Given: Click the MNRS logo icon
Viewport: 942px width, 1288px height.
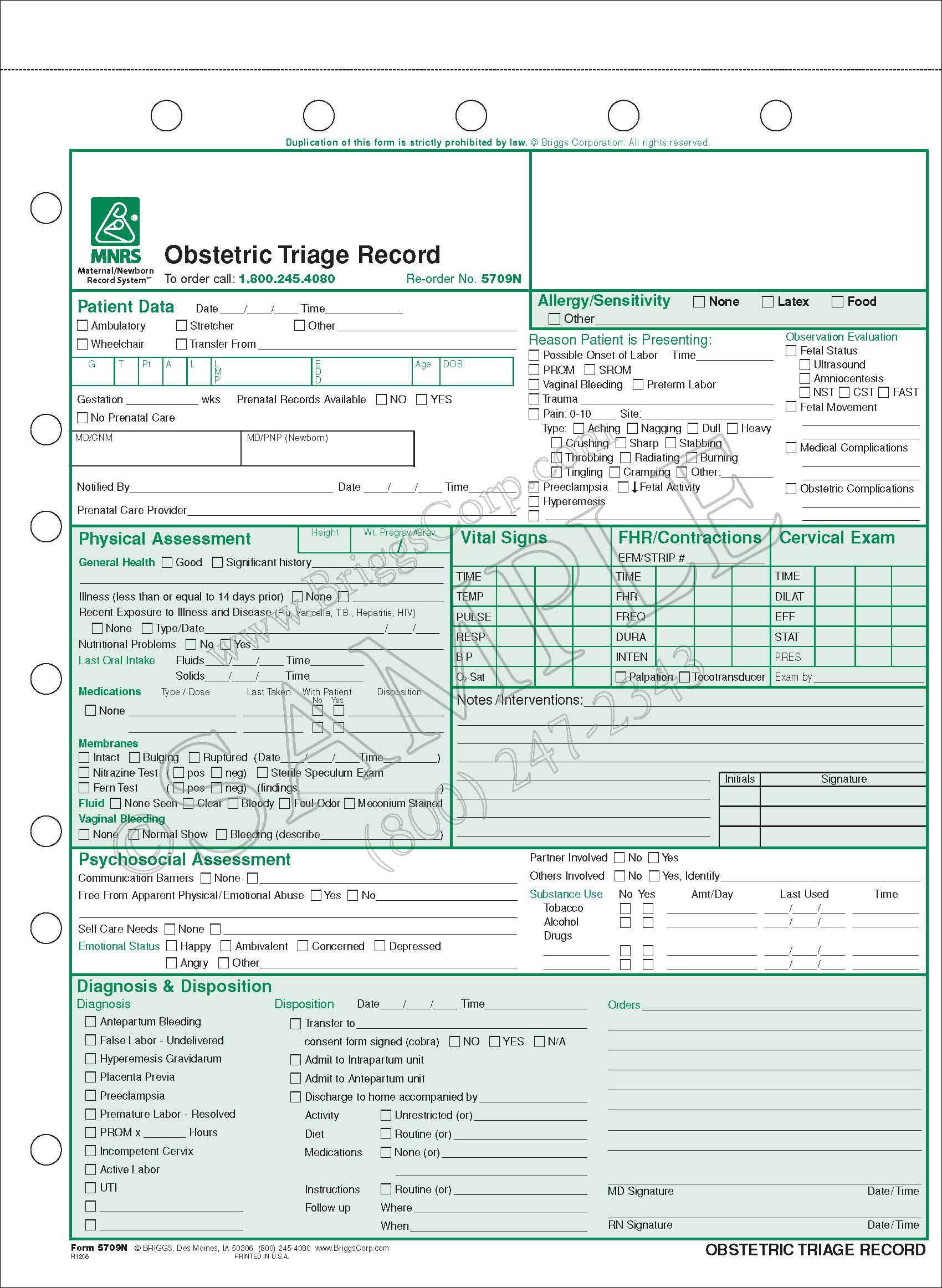Looking at the screenshot, I should 115,222.
